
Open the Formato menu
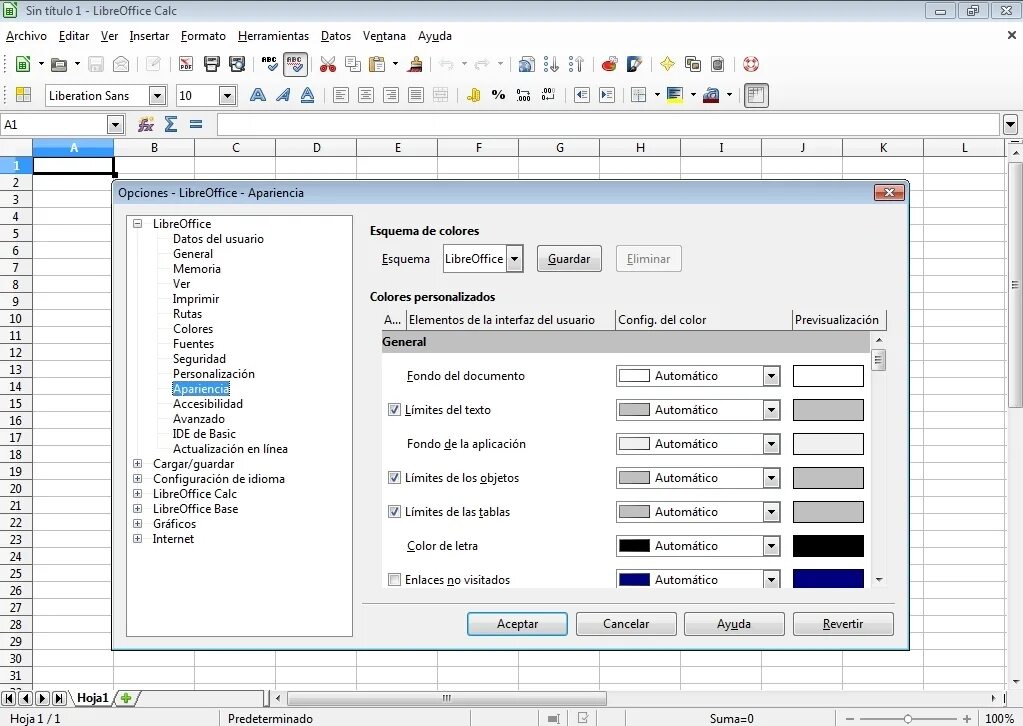tap(203, 36)
